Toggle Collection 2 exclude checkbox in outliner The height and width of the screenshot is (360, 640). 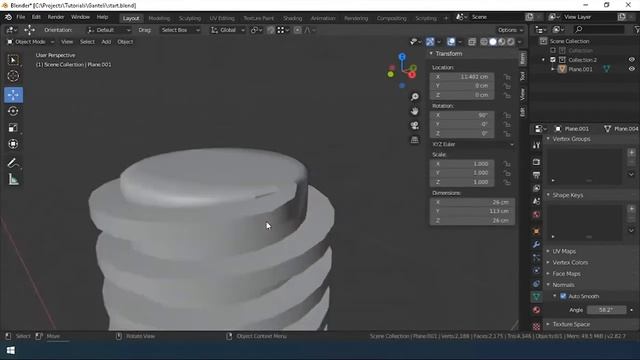click(x=553, y=60)
